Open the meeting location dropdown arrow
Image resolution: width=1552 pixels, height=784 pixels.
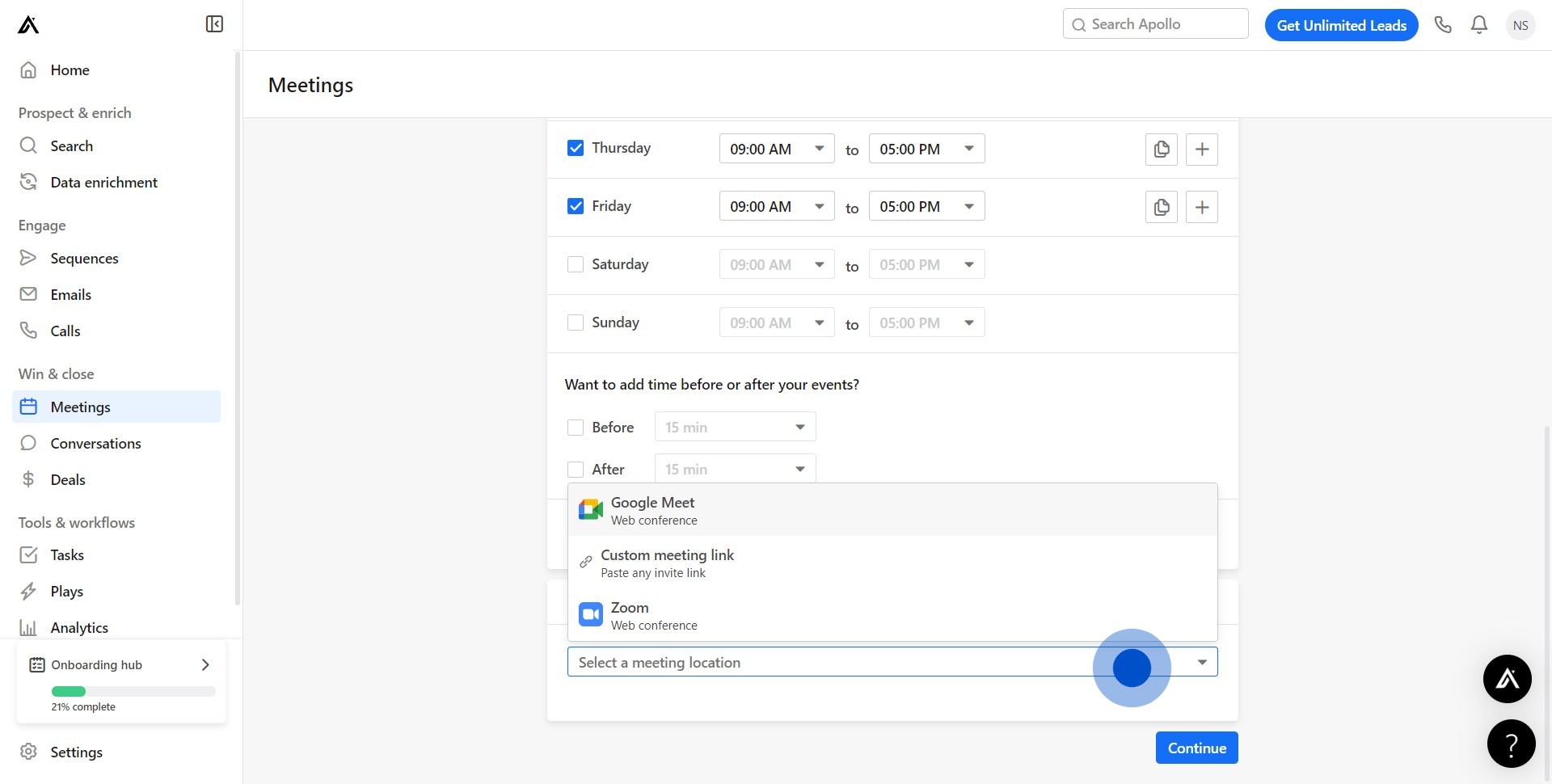1202,663
